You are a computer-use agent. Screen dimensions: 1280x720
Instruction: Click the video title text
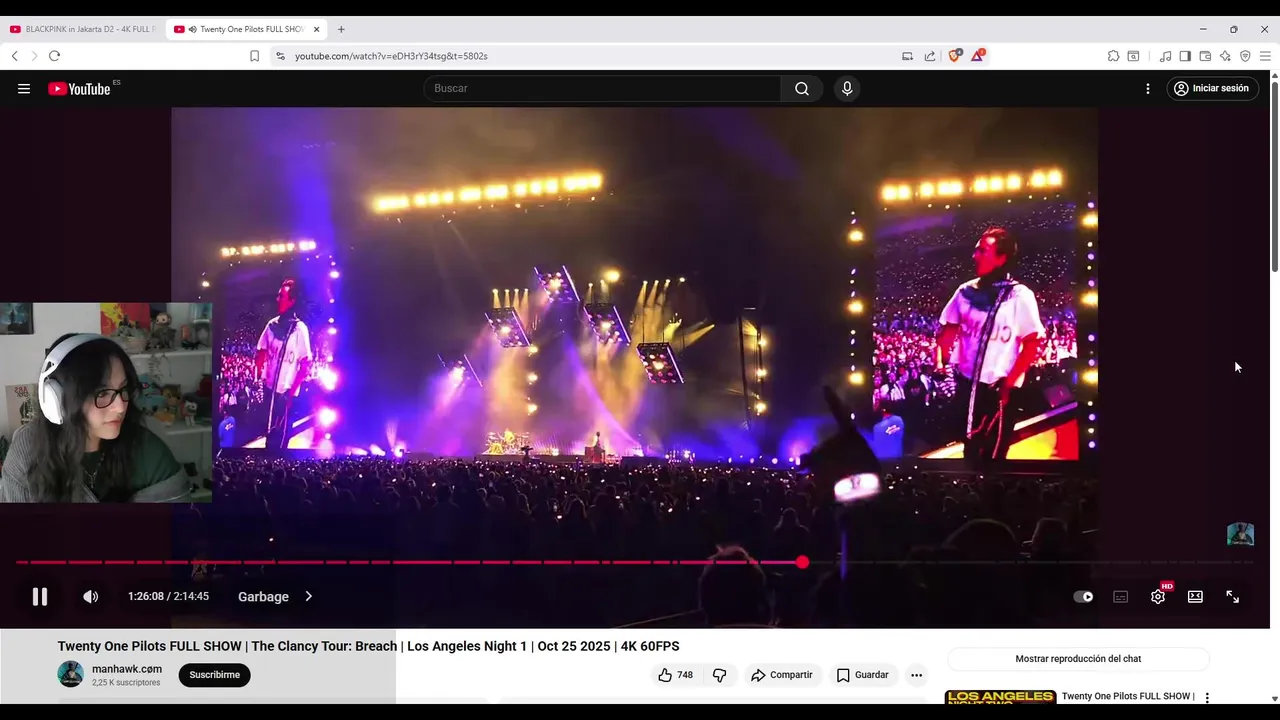368,646
